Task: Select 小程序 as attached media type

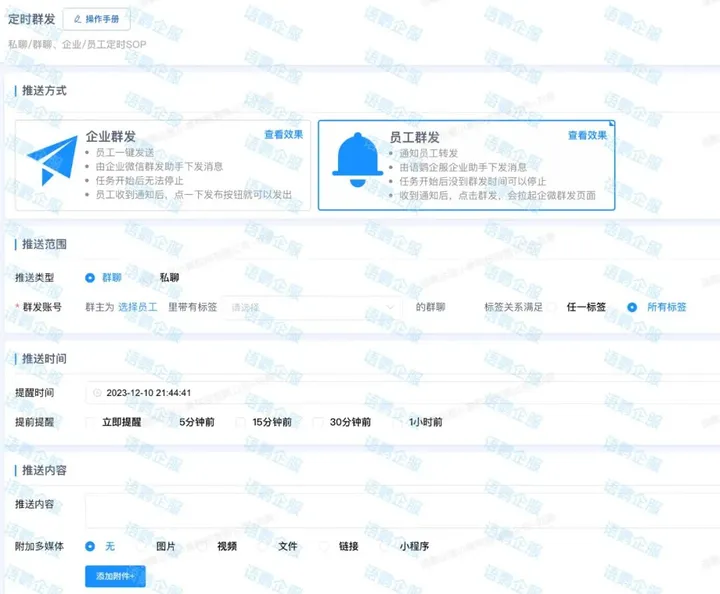Action: (x=387, y=546)
